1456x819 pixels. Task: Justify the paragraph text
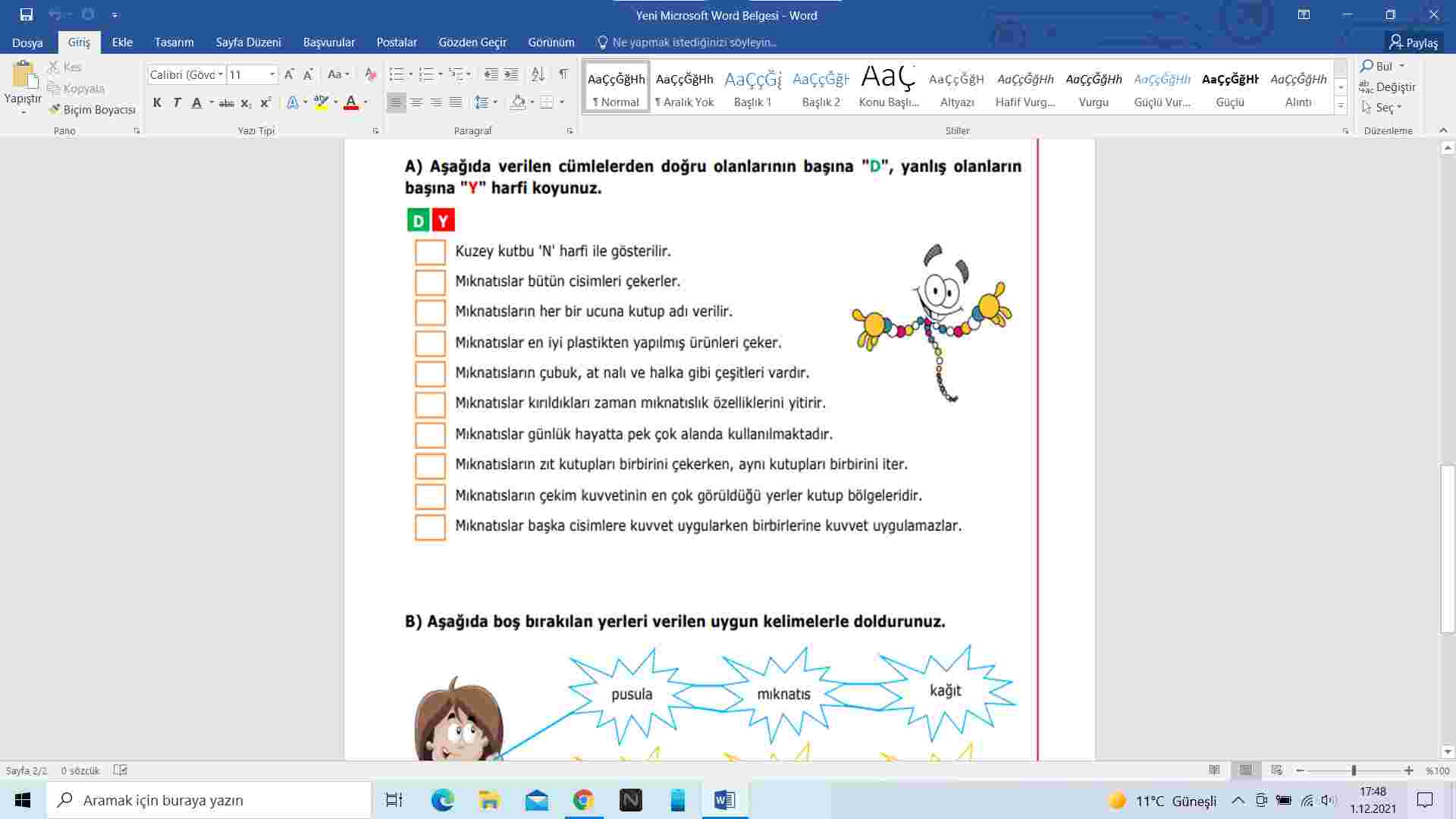tap(455, 102)
